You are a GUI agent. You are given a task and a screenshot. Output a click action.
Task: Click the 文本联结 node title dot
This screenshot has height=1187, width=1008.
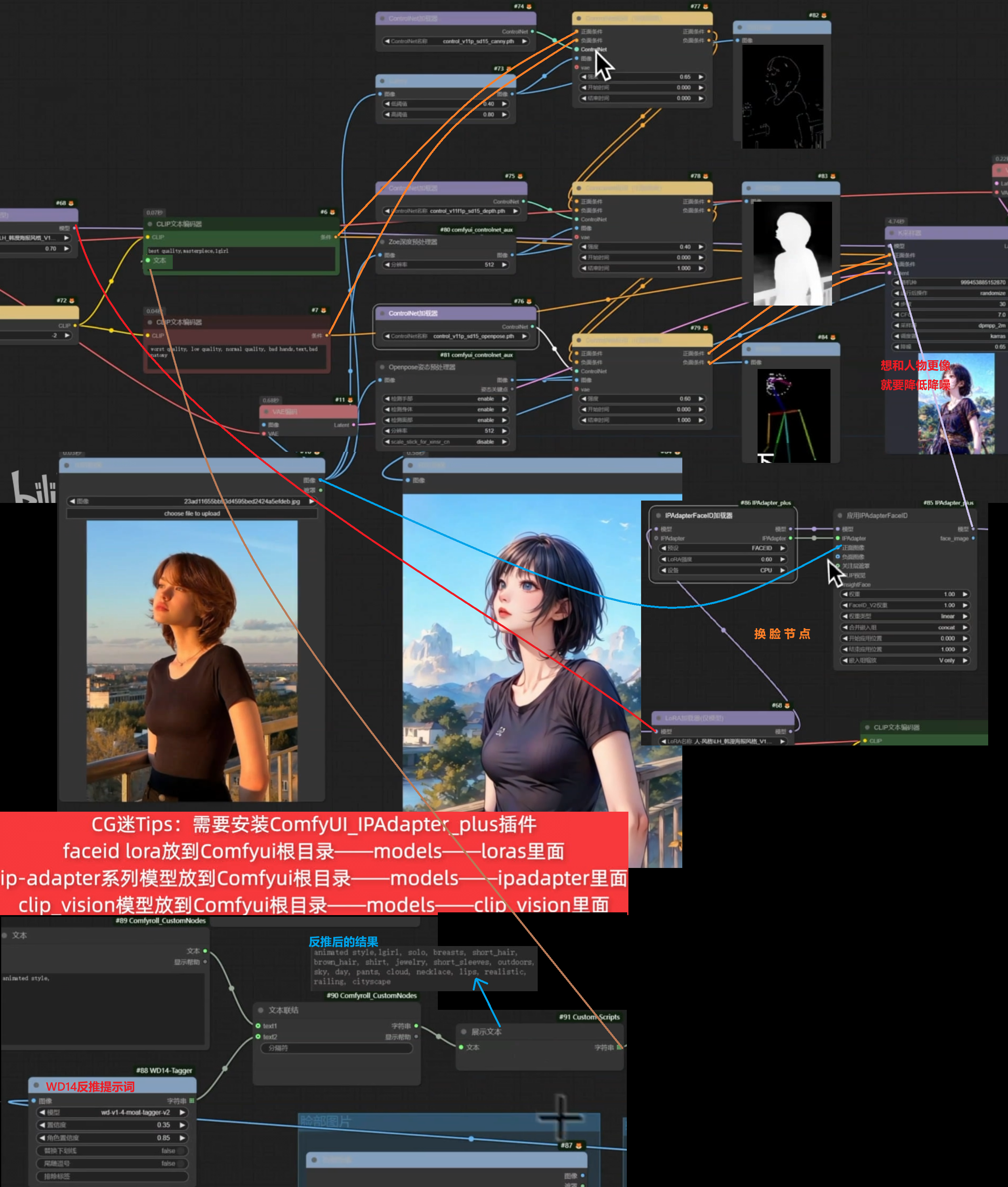(261, 1010)
